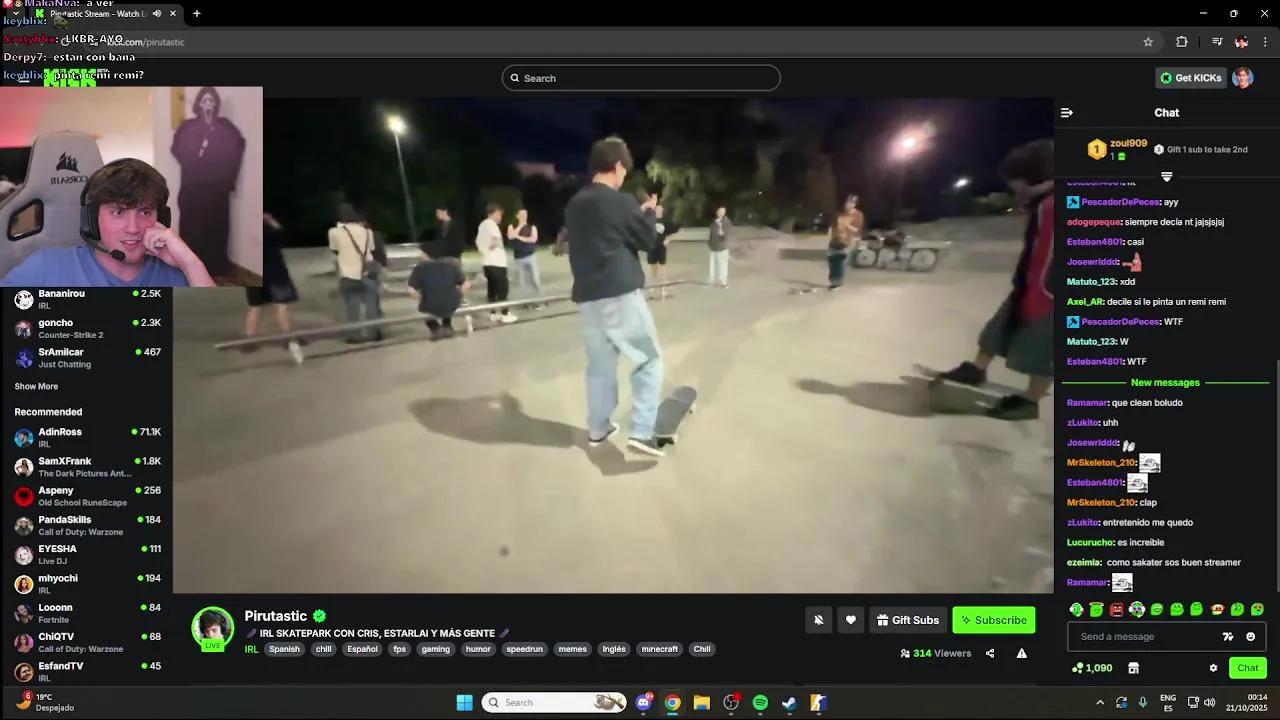
Task: Select the minecraft tag
Action: pos(659,649)
